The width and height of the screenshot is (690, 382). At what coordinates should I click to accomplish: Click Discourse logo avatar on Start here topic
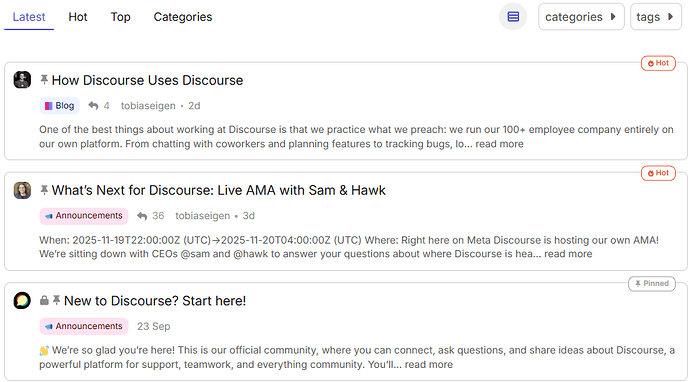pyautogui.click(x=22, y=301)
